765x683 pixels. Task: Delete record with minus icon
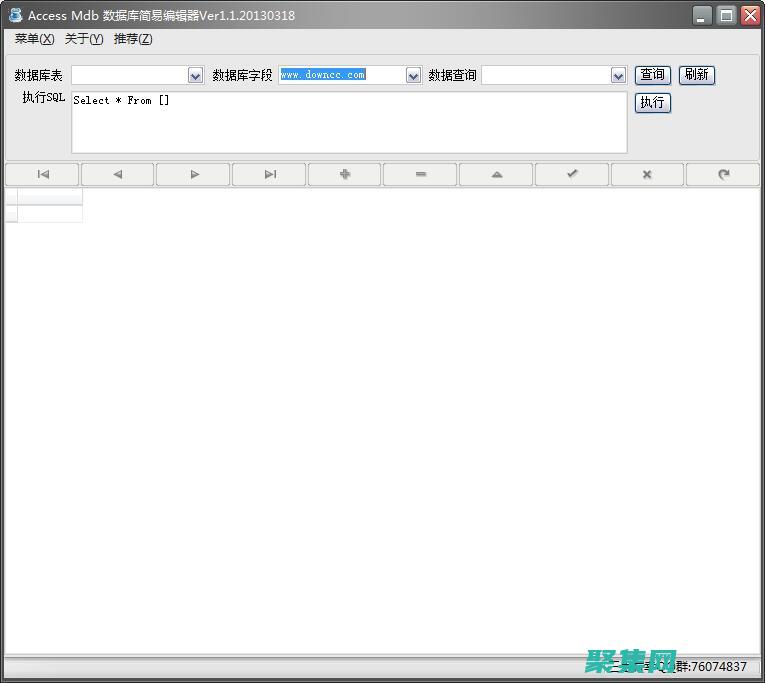click(421, 174)
